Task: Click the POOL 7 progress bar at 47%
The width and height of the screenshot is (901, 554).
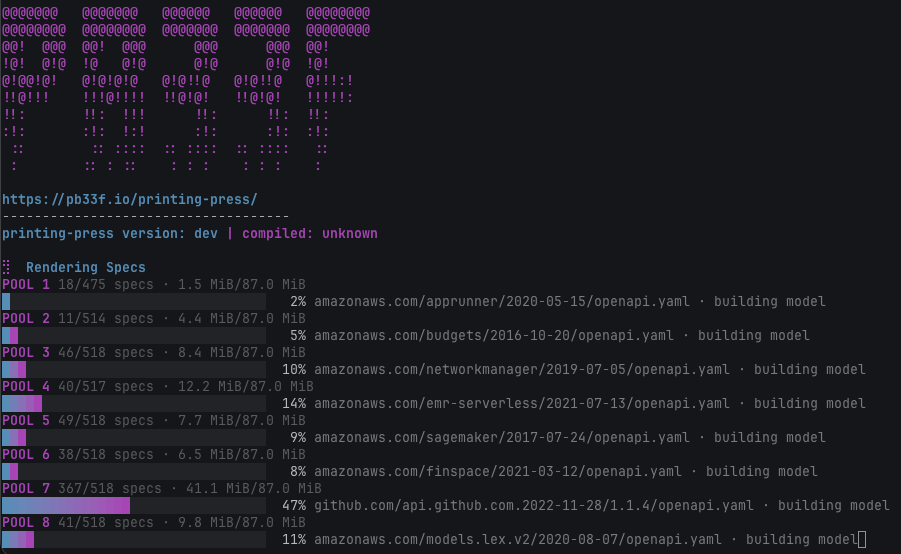Action: point(134,506)
